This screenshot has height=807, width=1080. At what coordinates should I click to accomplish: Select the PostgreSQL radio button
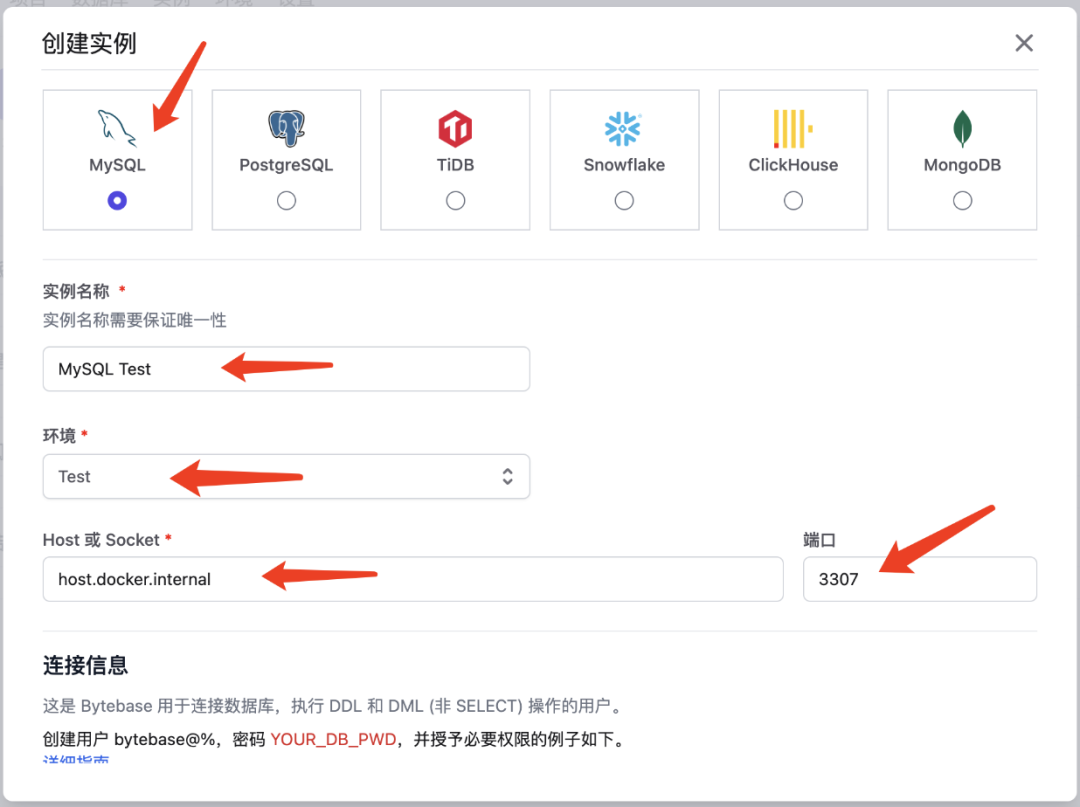(287, 200)
